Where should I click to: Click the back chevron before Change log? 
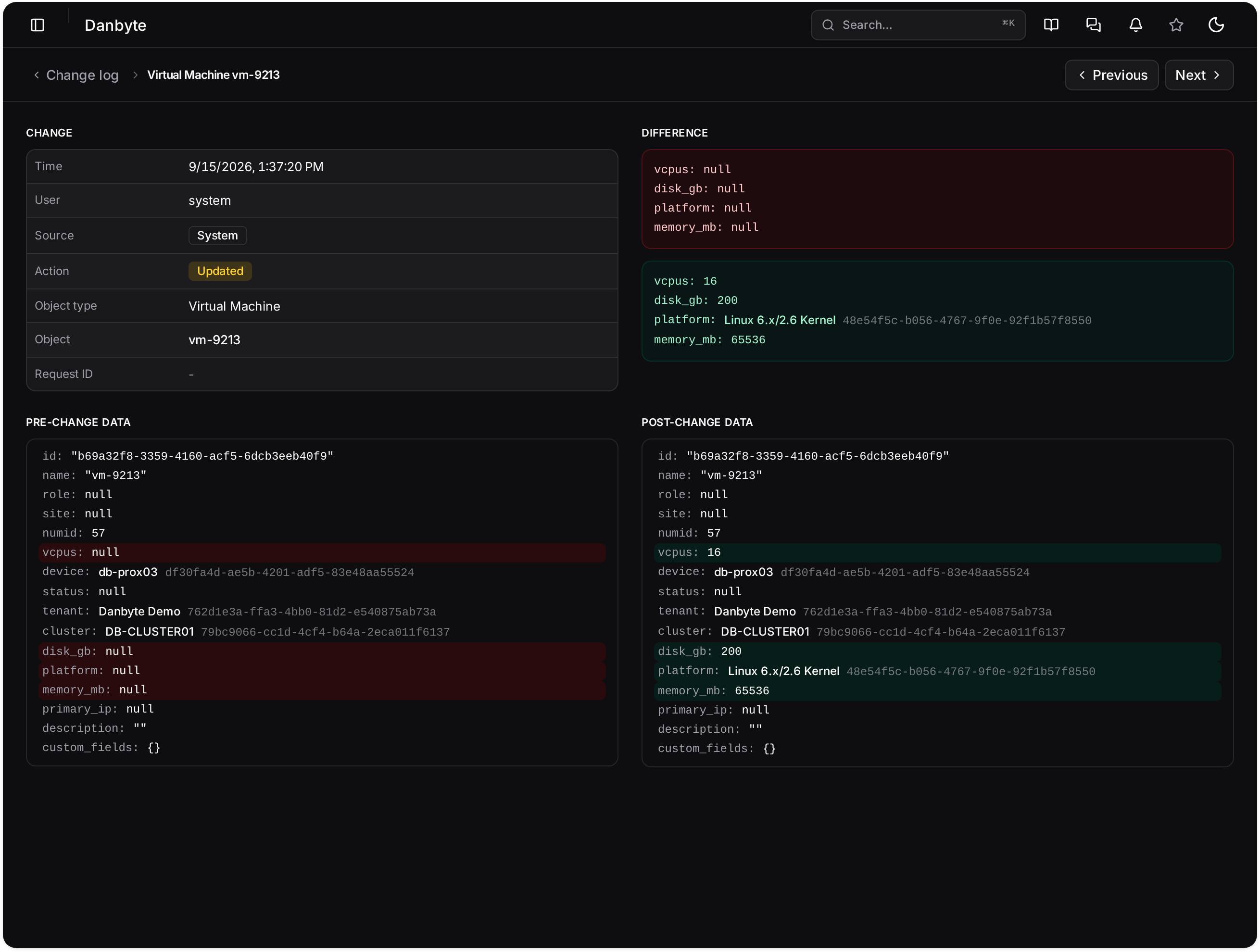coord(37,75)
